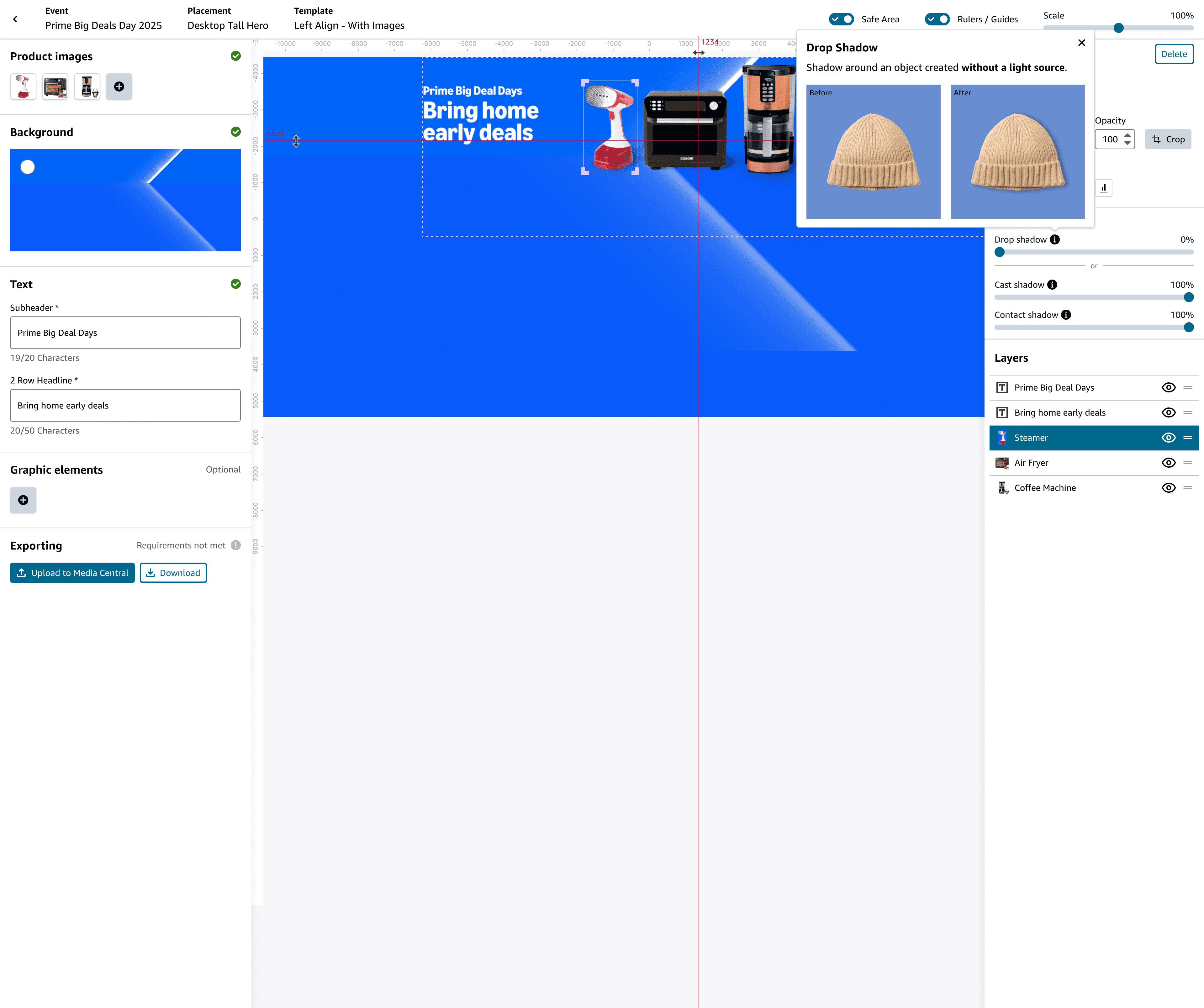The height and width of the screenshot is (1008, 1204).
Task: Click the 2 Row Headline text field
Action: (125, 406)
